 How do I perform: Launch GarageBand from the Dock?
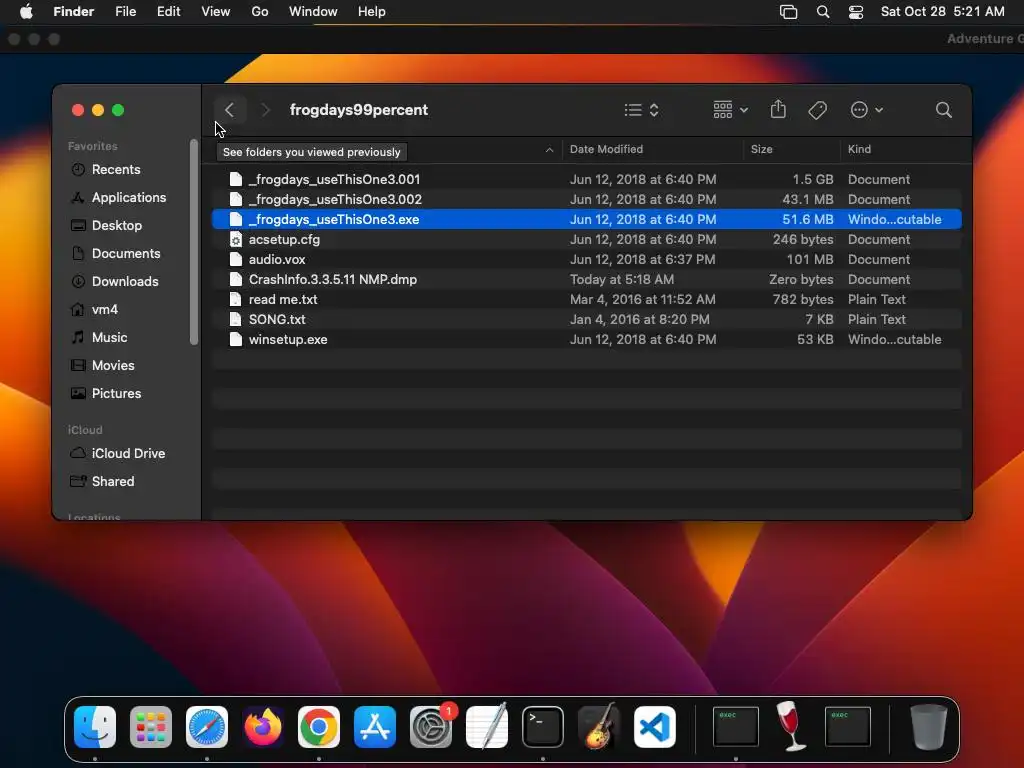pos(599,726)
